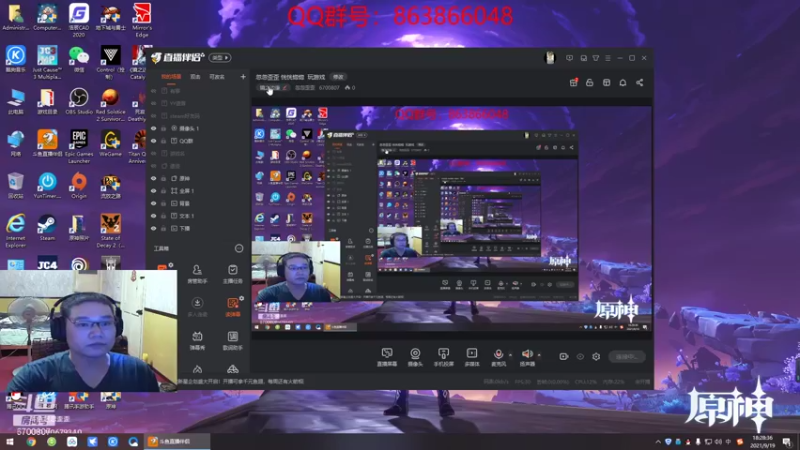Show hidden system tray icons chevron

[658, 441]
